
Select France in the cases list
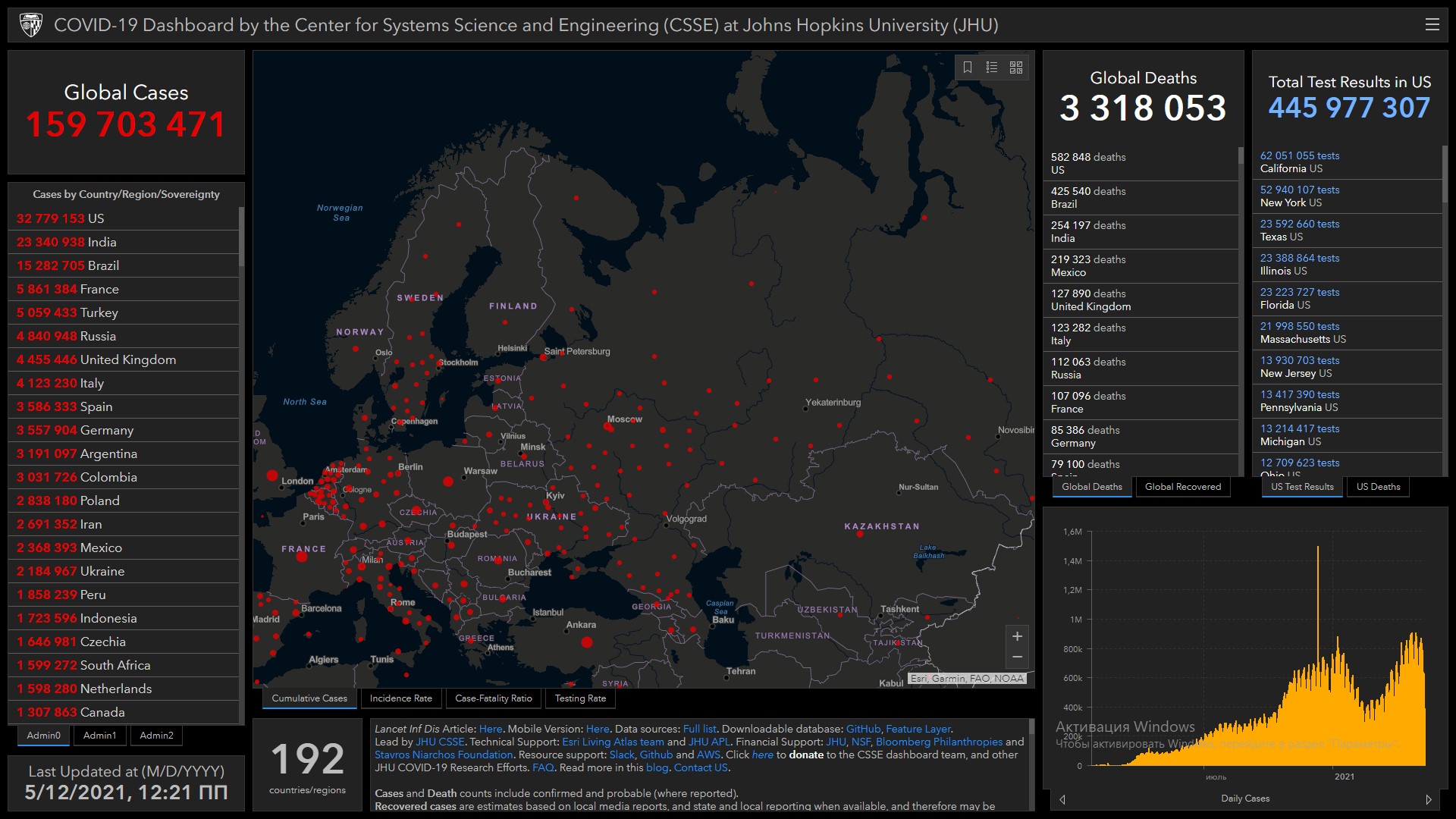pos(99,289)
